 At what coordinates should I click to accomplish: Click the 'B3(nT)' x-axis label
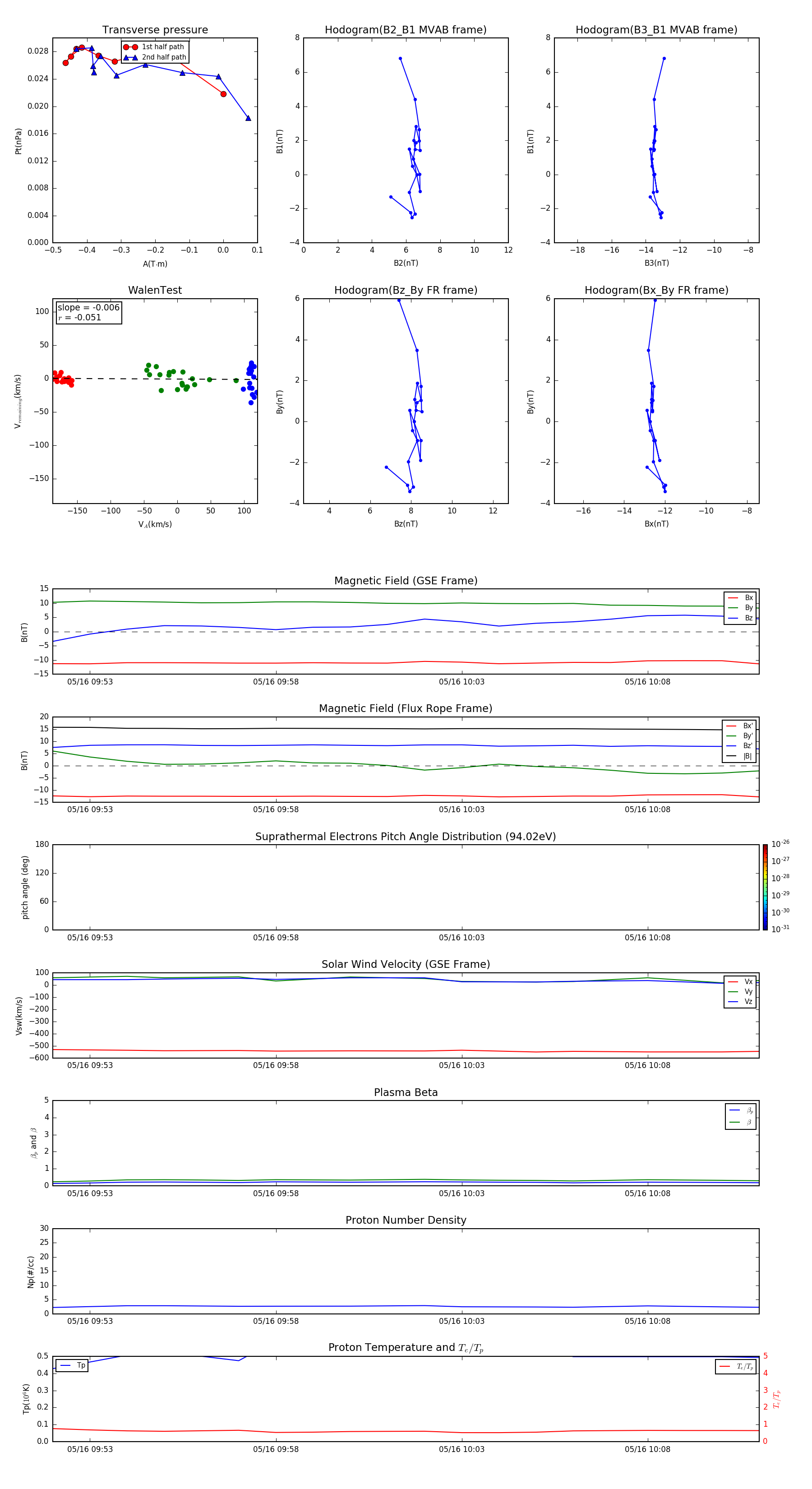coord(656,263)
